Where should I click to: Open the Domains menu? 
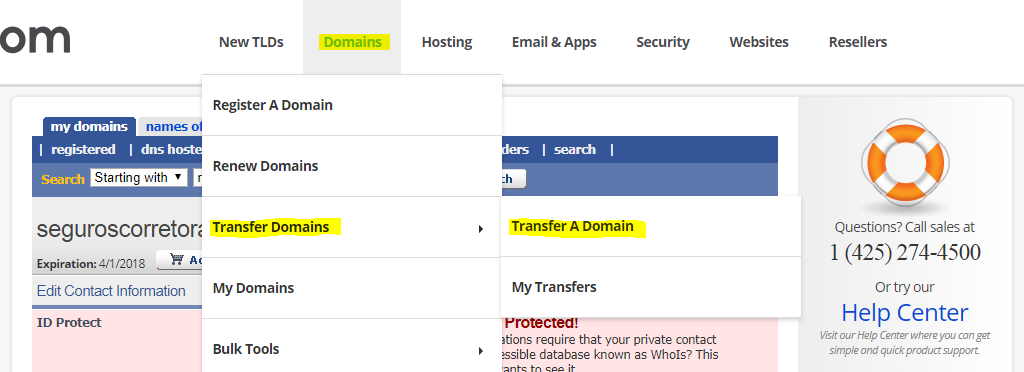coord(353,42)
